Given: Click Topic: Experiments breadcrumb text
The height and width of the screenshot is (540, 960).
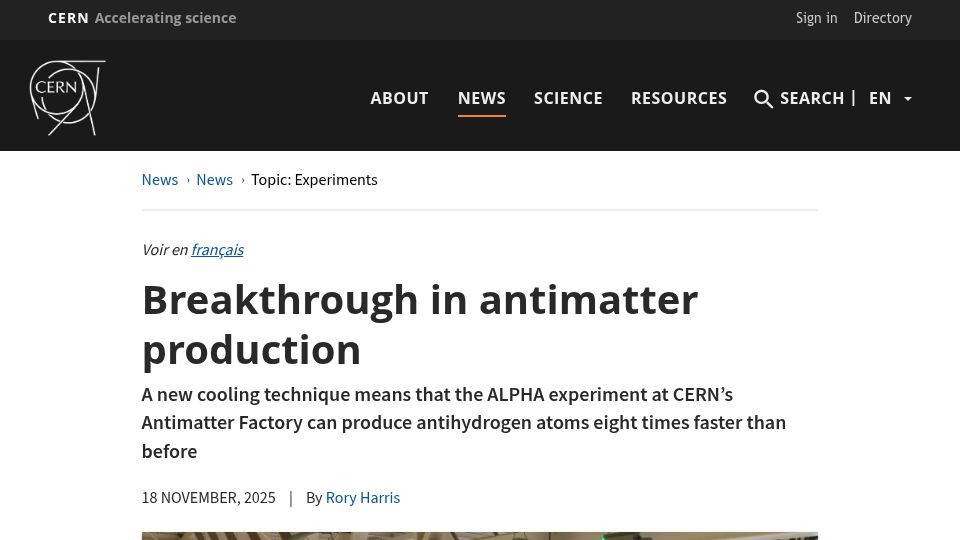Looking at the screenshot, I should pos(314,180).
